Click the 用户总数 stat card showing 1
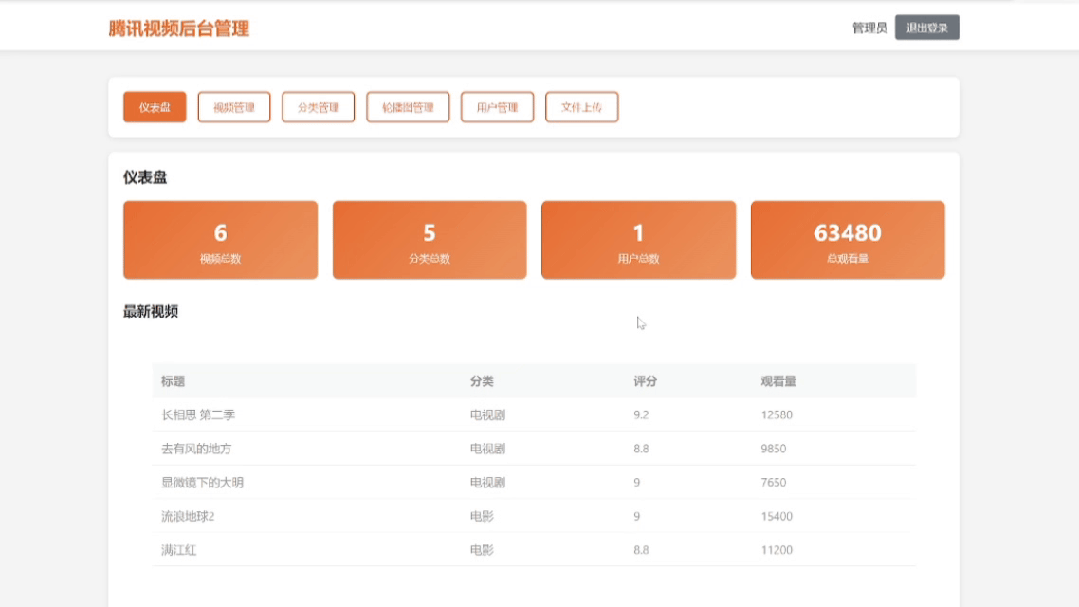The width and height of the screenshot is (1079, 607). [638, 240]
